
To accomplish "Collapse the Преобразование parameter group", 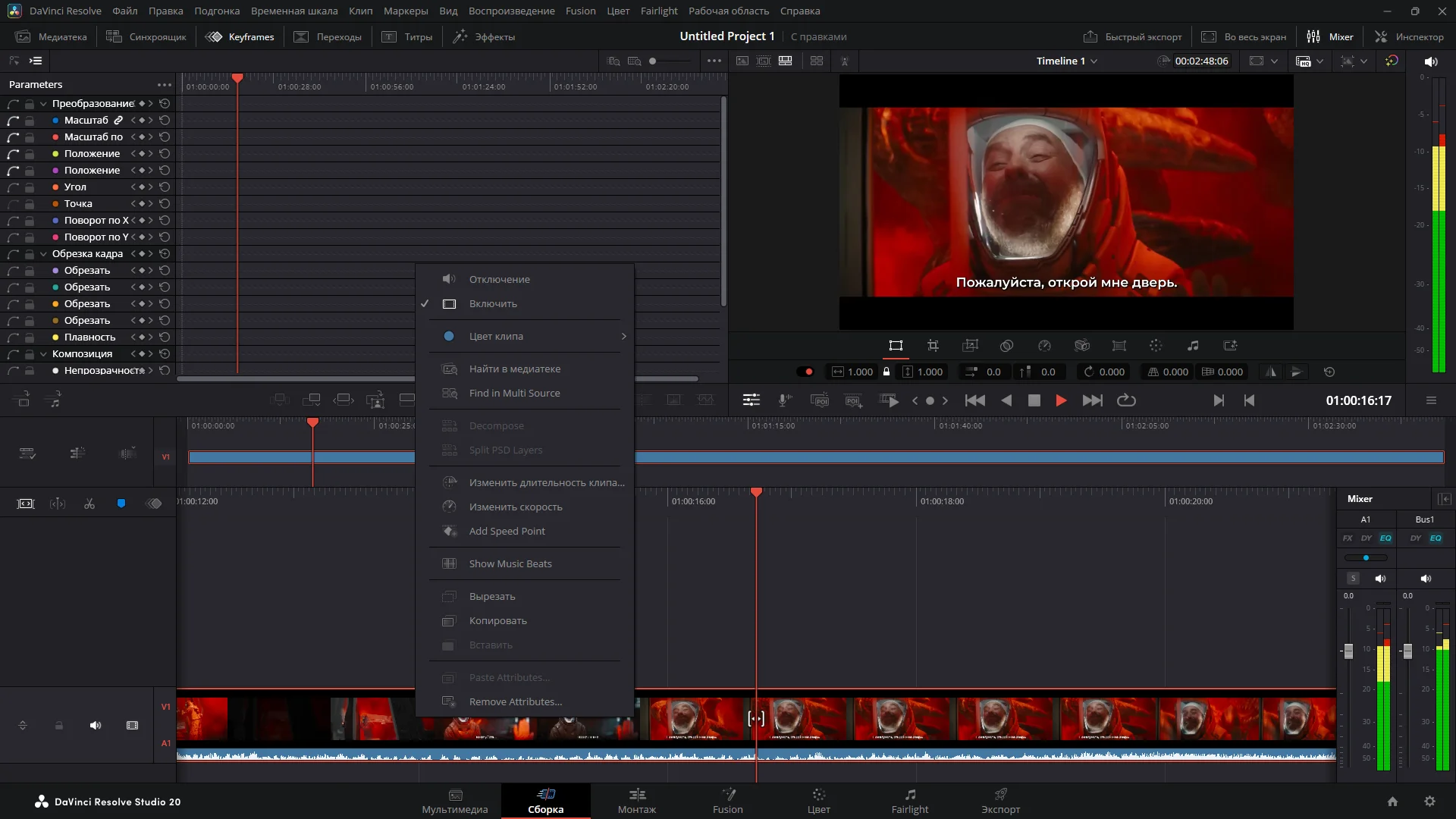I will [x=43, y=104].
